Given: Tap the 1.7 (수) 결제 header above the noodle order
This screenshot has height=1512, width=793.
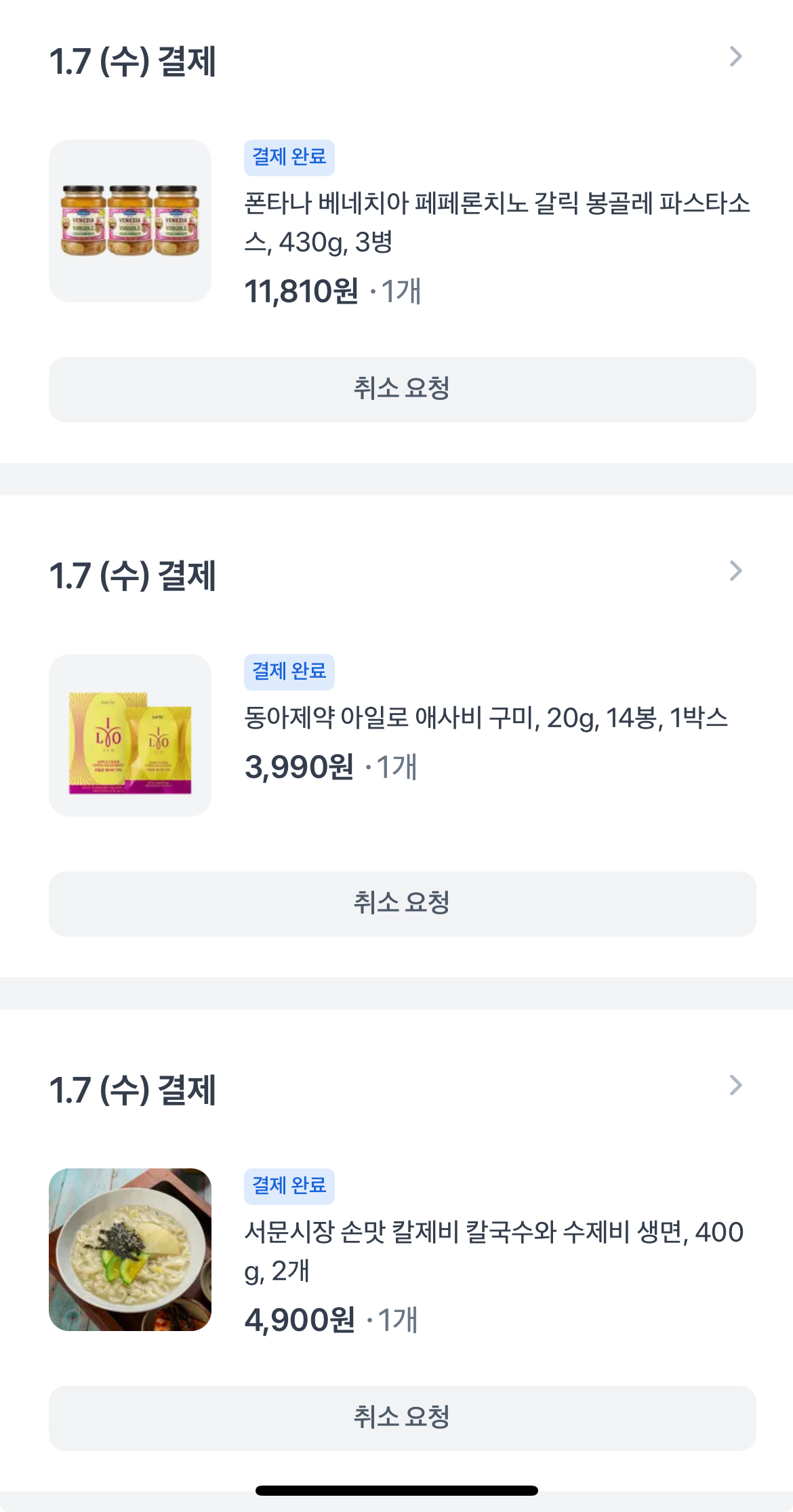Looking at the screenshot, I should click(x=133, y=1090).
